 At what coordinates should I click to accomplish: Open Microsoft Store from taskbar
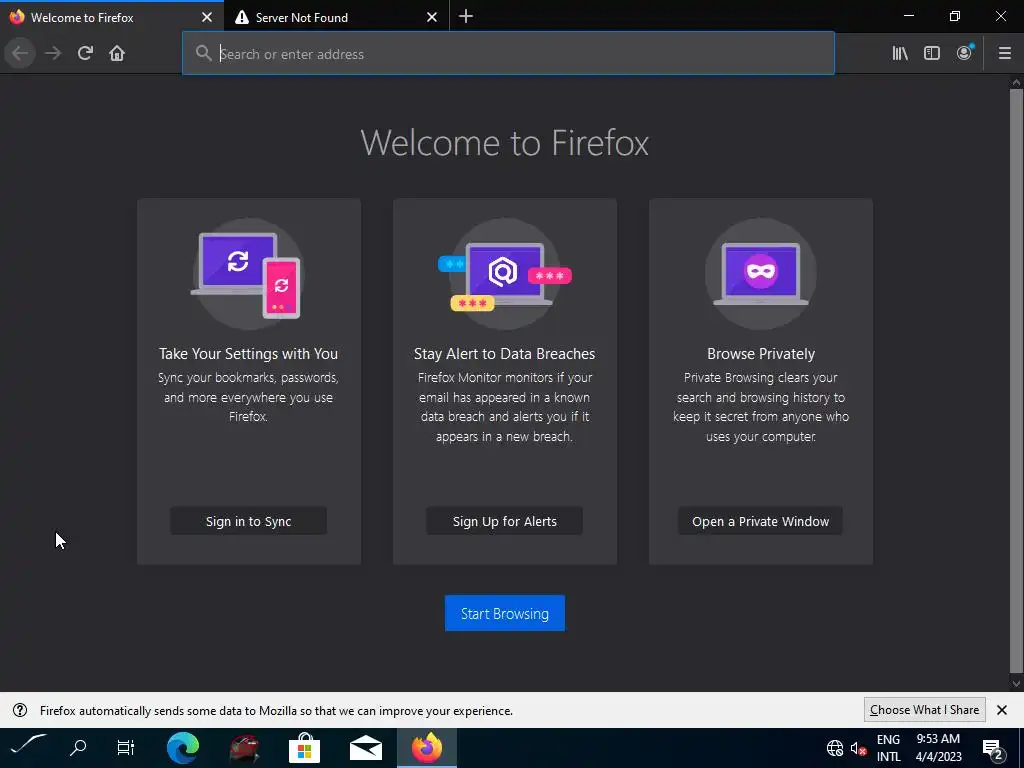pyautogui.click(x=304, y=748)
